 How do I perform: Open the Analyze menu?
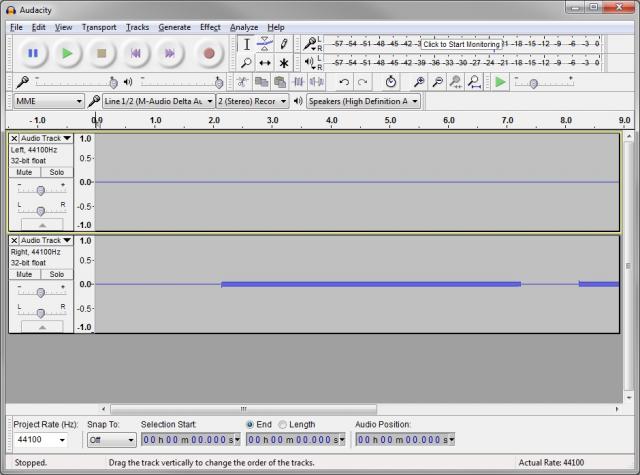tap(244, 27)
